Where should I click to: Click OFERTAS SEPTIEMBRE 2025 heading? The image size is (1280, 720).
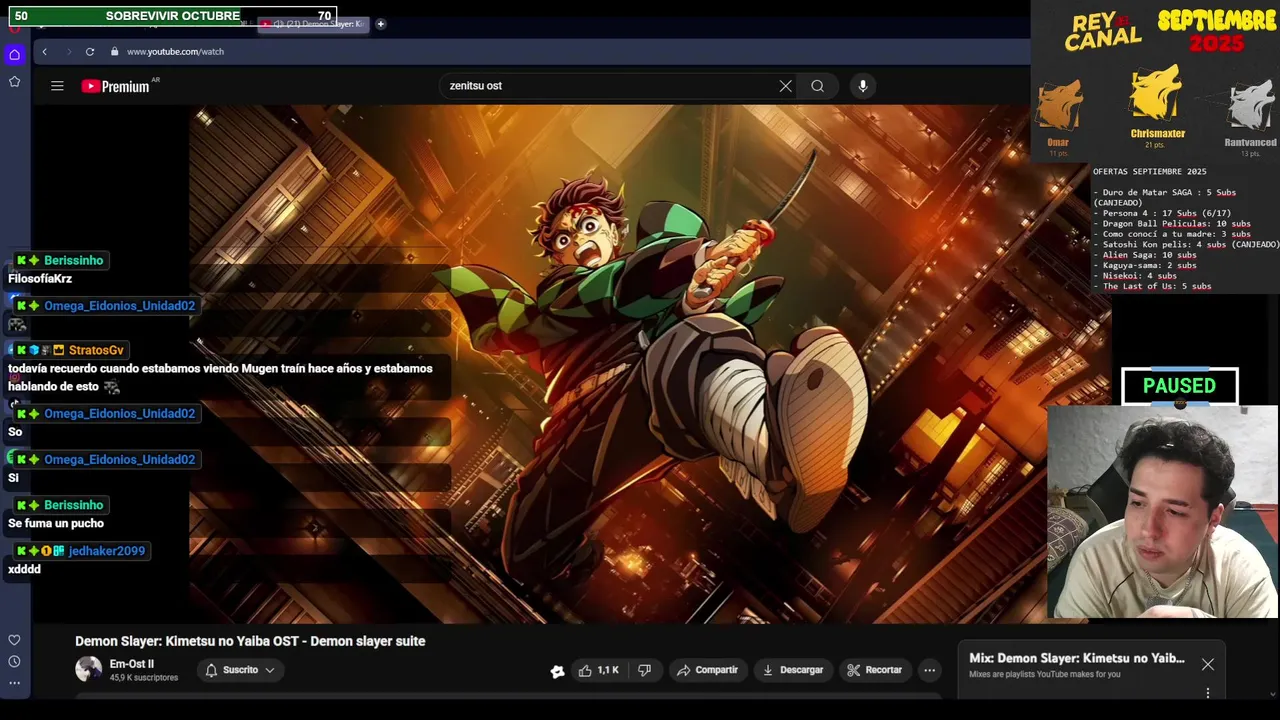point(1149,171)
